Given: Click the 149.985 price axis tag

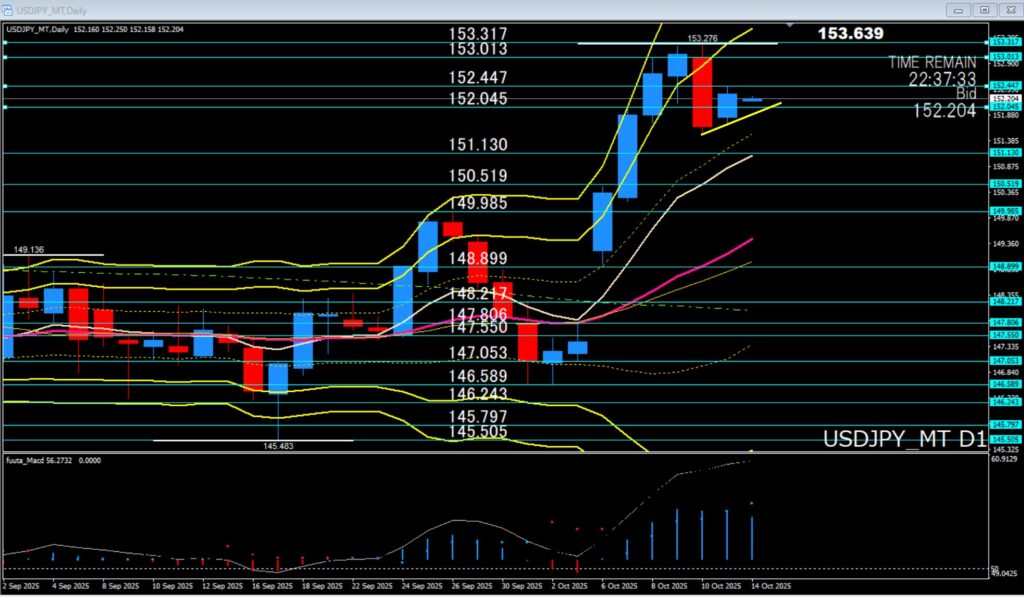Looking at the screenshot, I should point(1003,211).
